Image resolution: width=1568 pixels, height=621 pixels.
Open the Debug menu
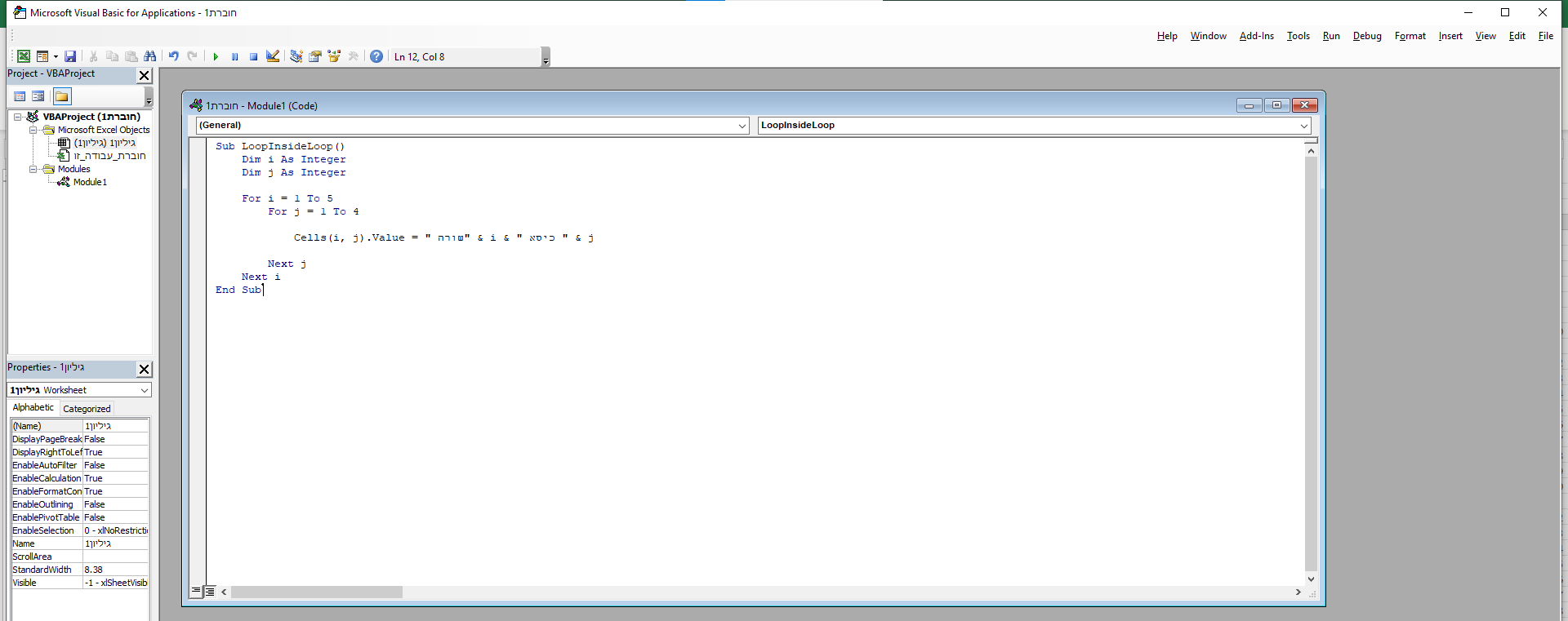click(1366, 36)
